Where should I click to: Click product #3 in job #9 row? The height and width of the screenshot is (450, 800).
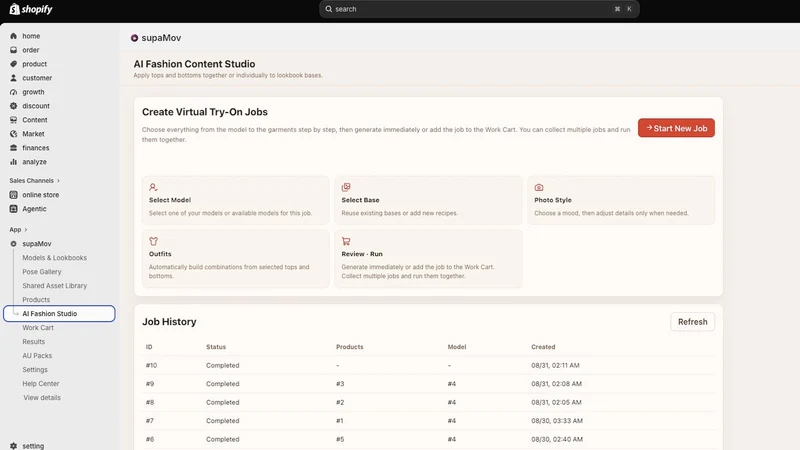point(340,384)
